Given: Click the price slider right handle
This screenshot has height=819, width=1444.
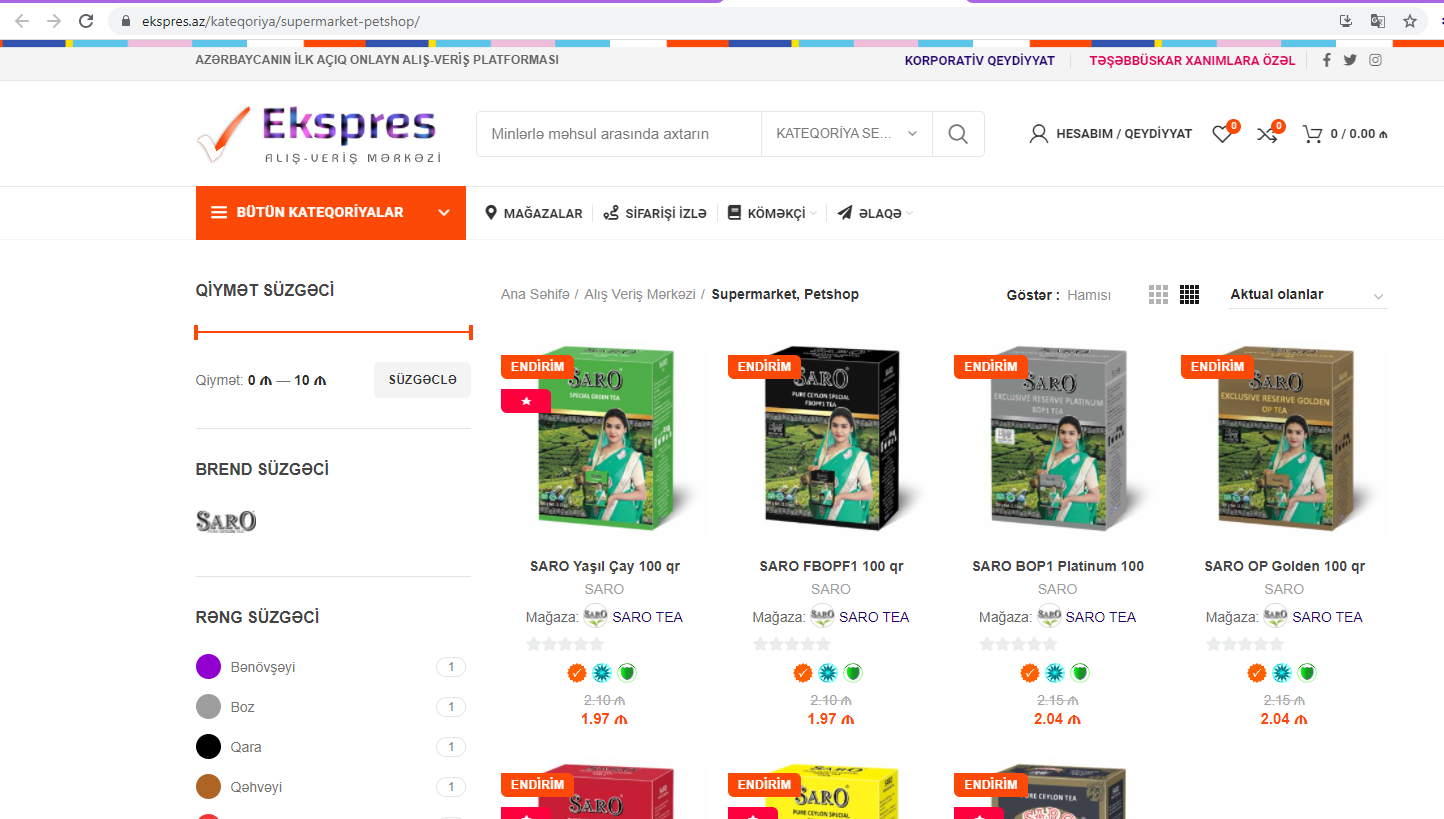Looking at the screenshot, I should (470, 332).
